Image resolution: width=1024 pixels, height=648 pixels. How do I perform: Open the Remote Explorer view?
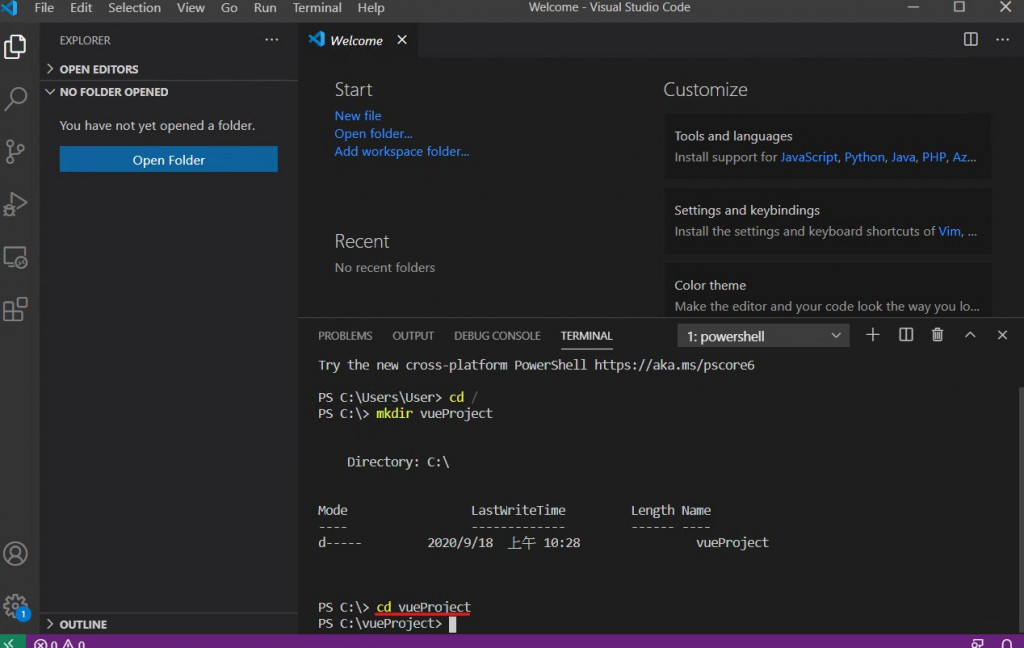pos(15,257)
